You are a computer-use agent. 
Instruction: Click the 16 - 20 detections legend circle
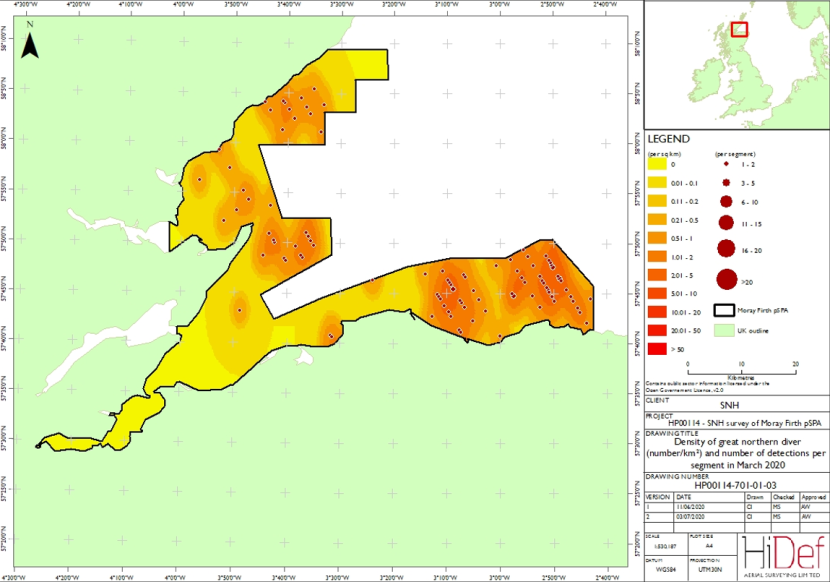pyautogui.click(x=726, y=248)
